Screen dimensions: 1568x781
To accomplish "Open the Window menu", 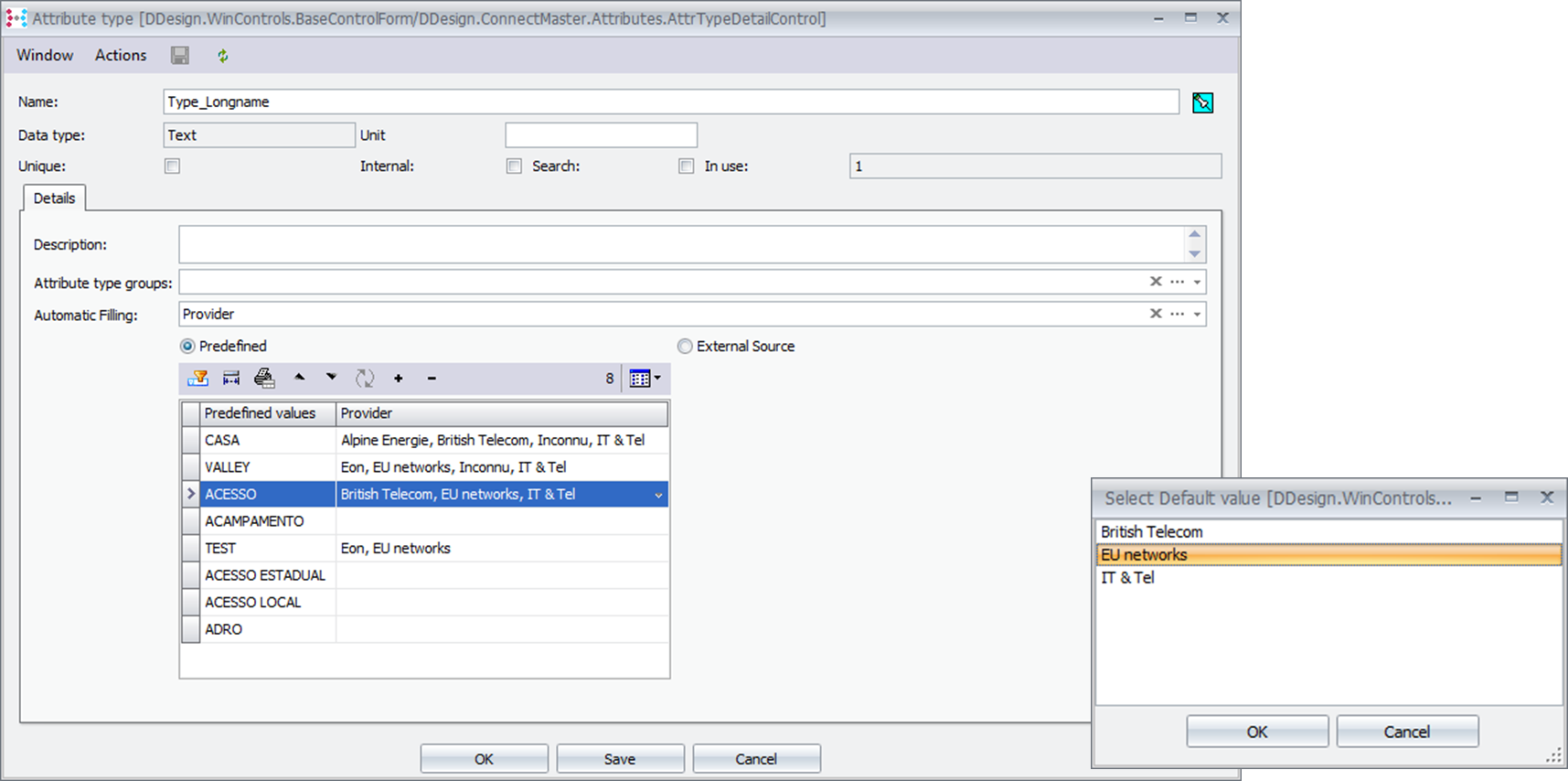I will coord(45,56).
